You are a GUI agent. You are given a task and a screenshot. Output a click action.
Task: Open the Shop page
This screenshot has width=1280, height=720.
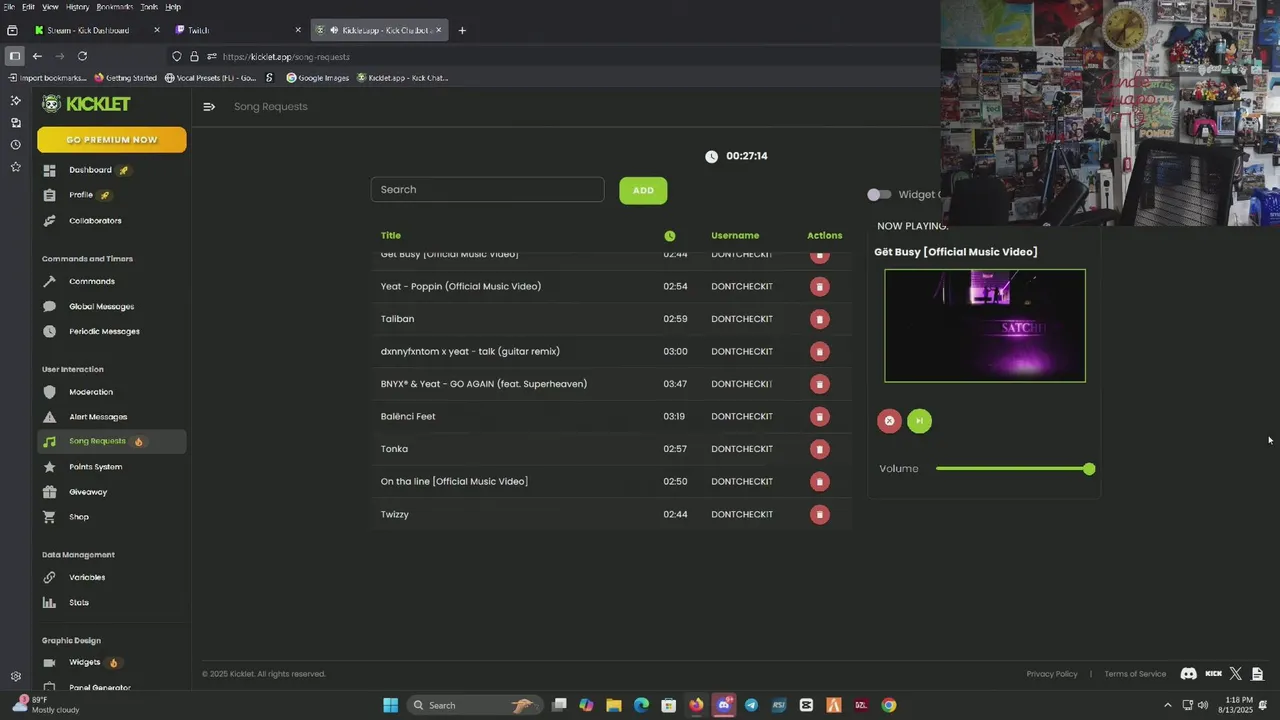[112, 517]
